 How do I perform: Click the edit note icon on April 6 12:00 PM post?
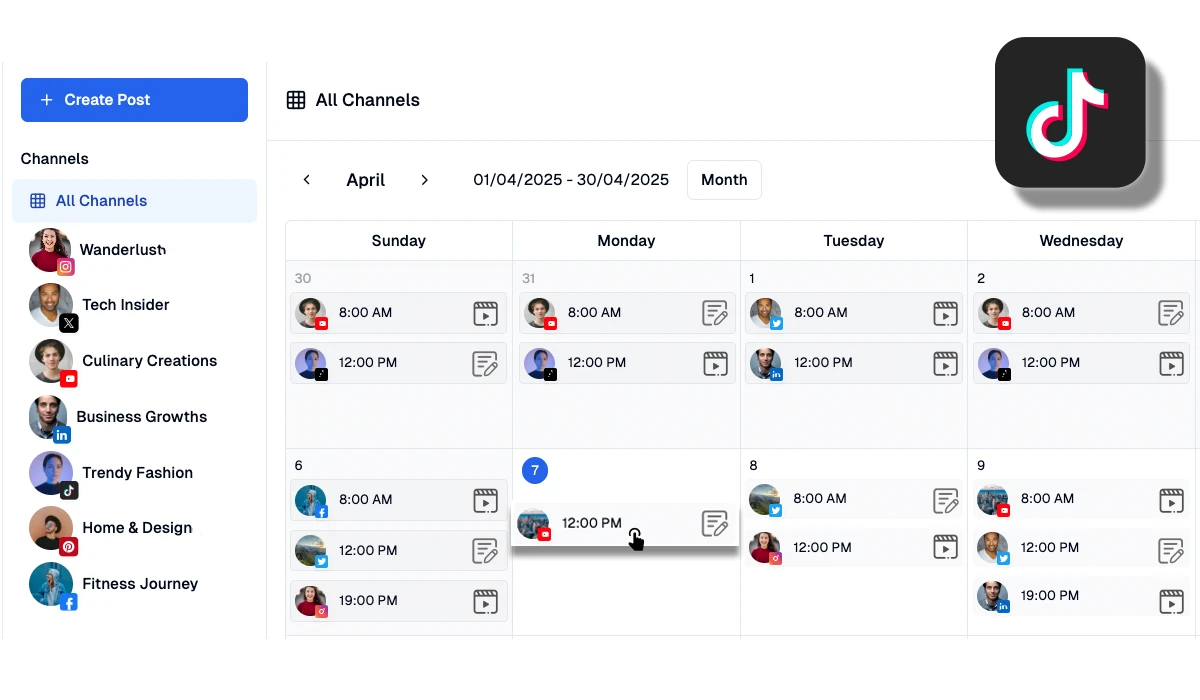(x=485, y=551)
